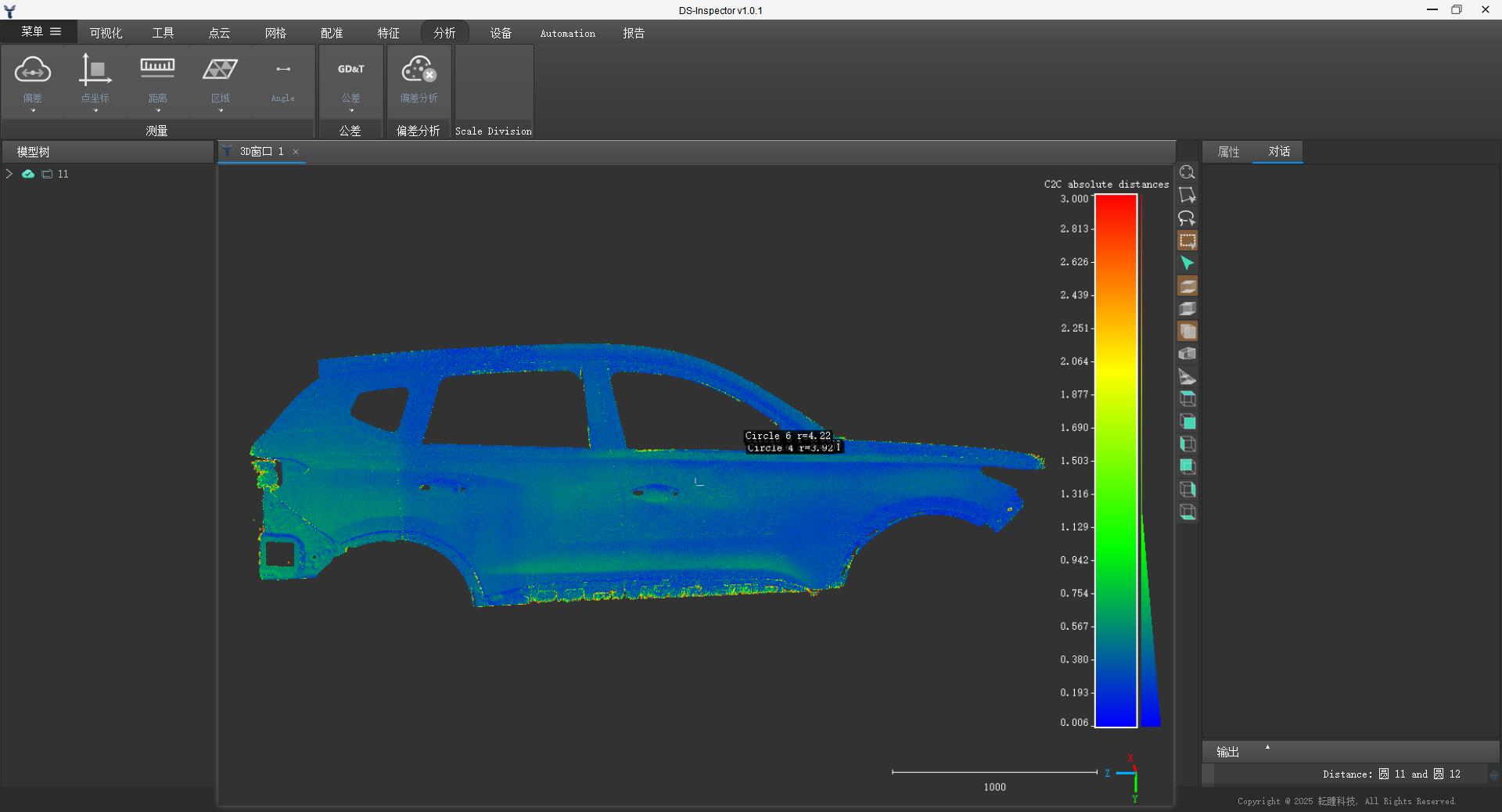1502x812 pixels.
Task: Click the GD&T 公差 tolerance icon
Action: (x=350, y=70)
